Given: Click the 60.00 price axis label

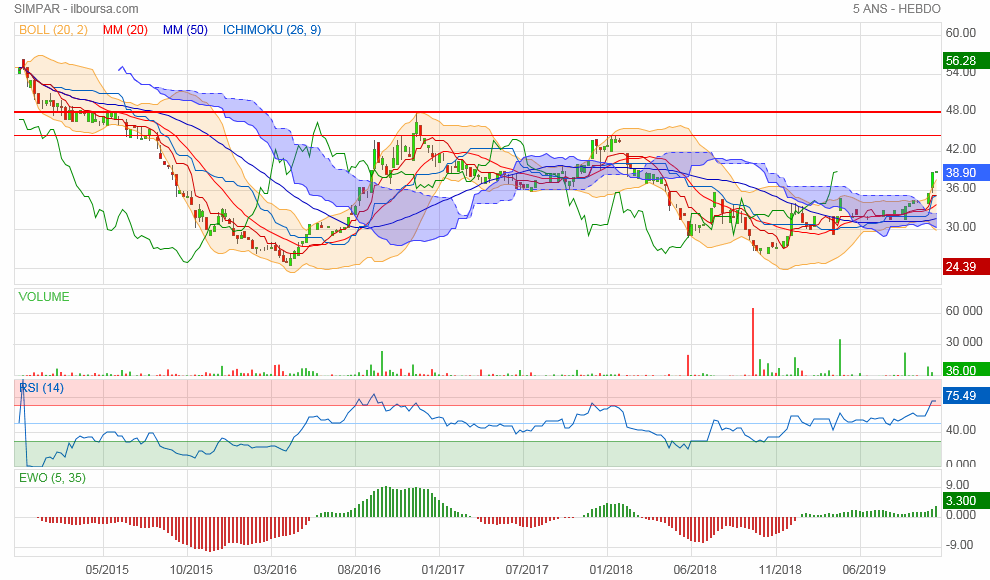Looking at the screenshot, I should click(x=960, y=33).
